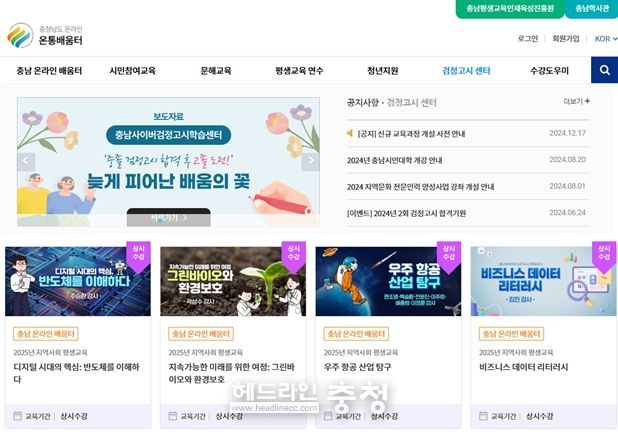
Task: Click the 회원가입 link
Action: pos(566,39)
